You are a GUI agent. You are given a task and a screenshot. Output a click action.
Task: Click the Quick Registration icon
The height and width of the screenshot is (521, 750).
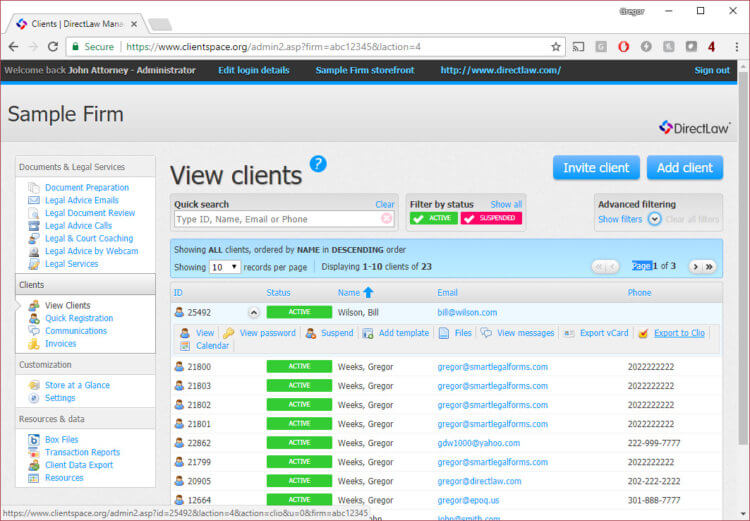pyautogui.click(x=33, y=318)
